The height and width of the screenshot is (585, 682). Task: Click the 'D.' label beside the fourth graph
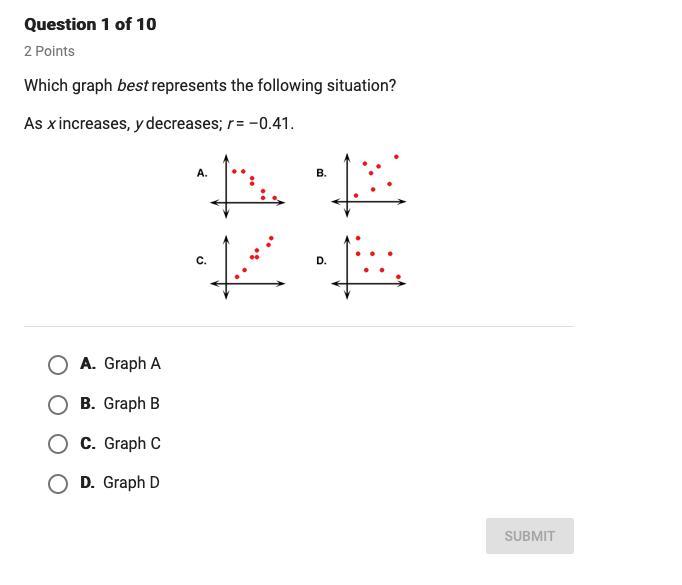[x=321, y=261]
